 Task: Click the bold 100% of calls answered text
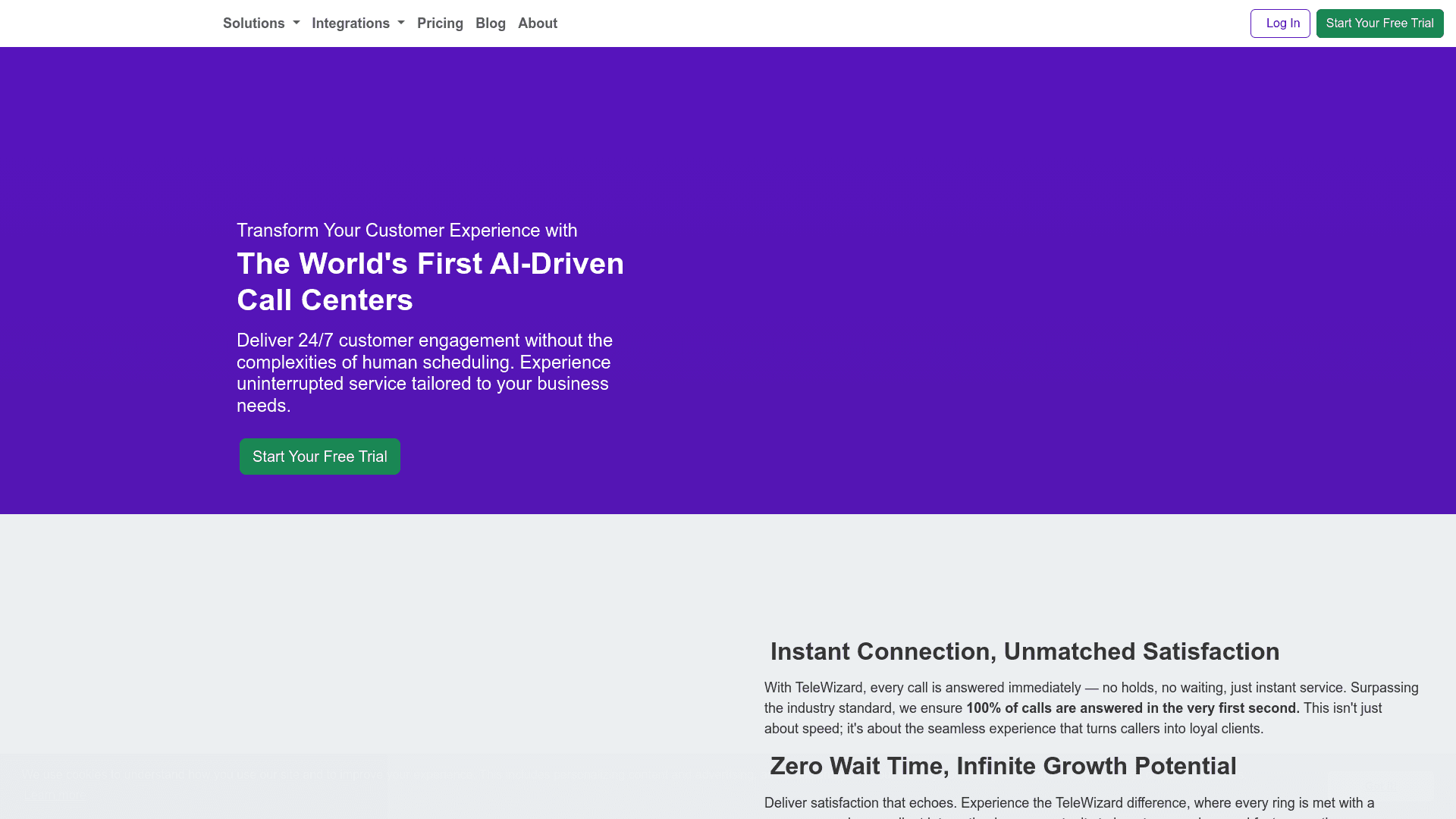coord(1132,708)
